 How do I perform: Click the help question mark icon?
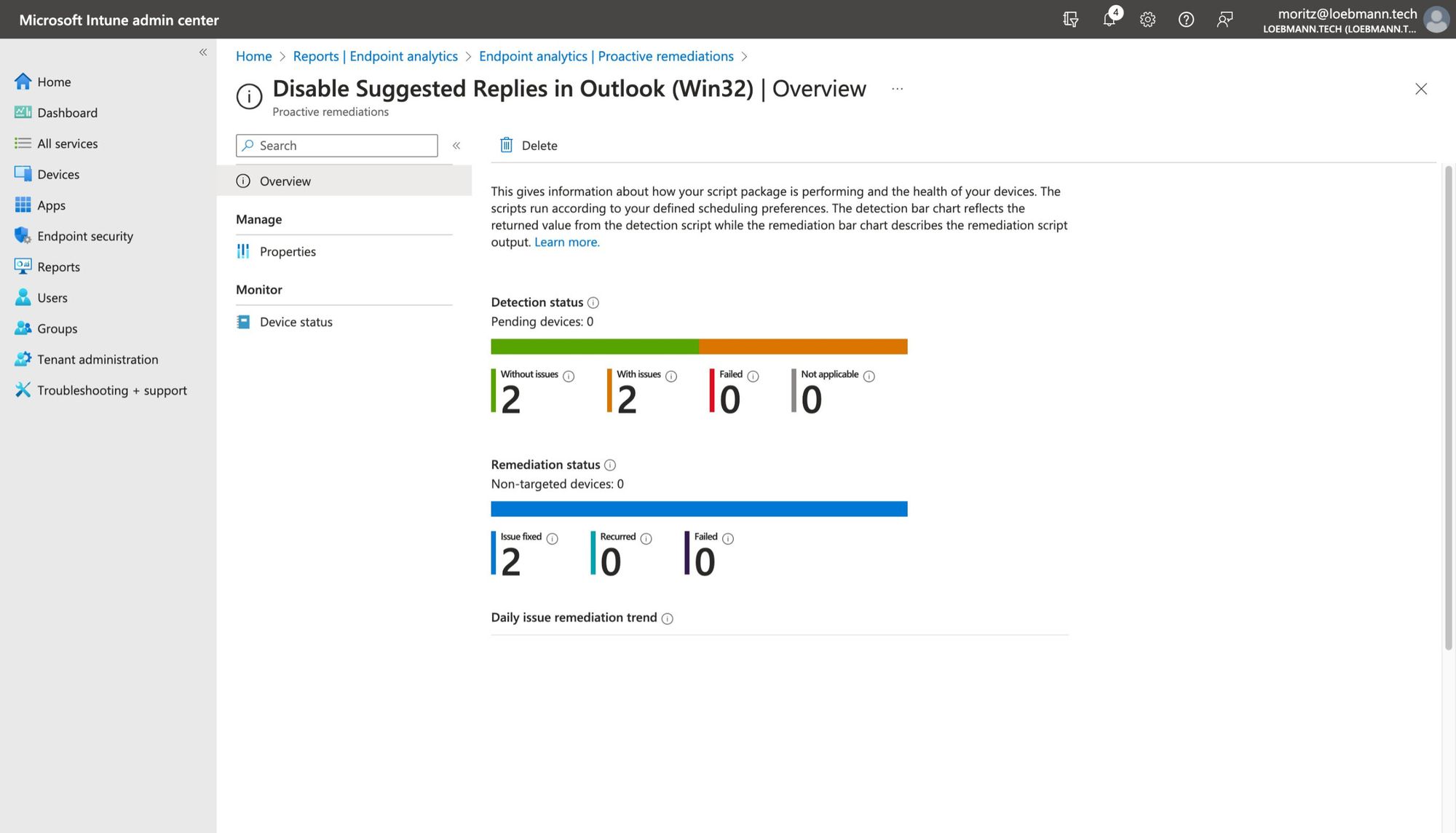1185,19
